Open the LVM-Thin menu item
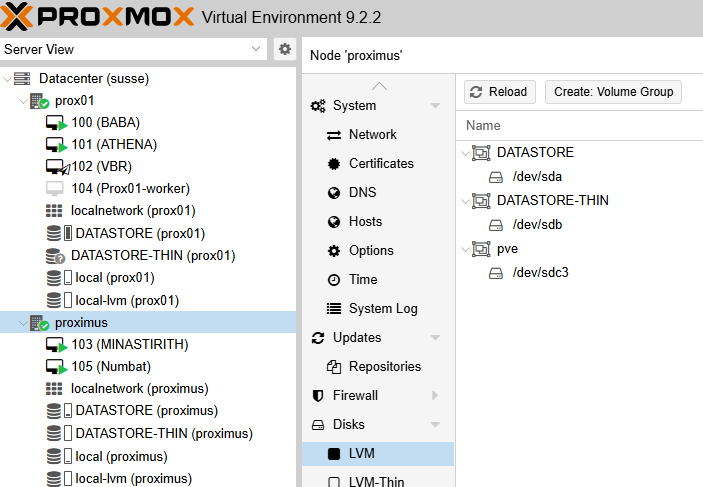 [x=376, y=482]
